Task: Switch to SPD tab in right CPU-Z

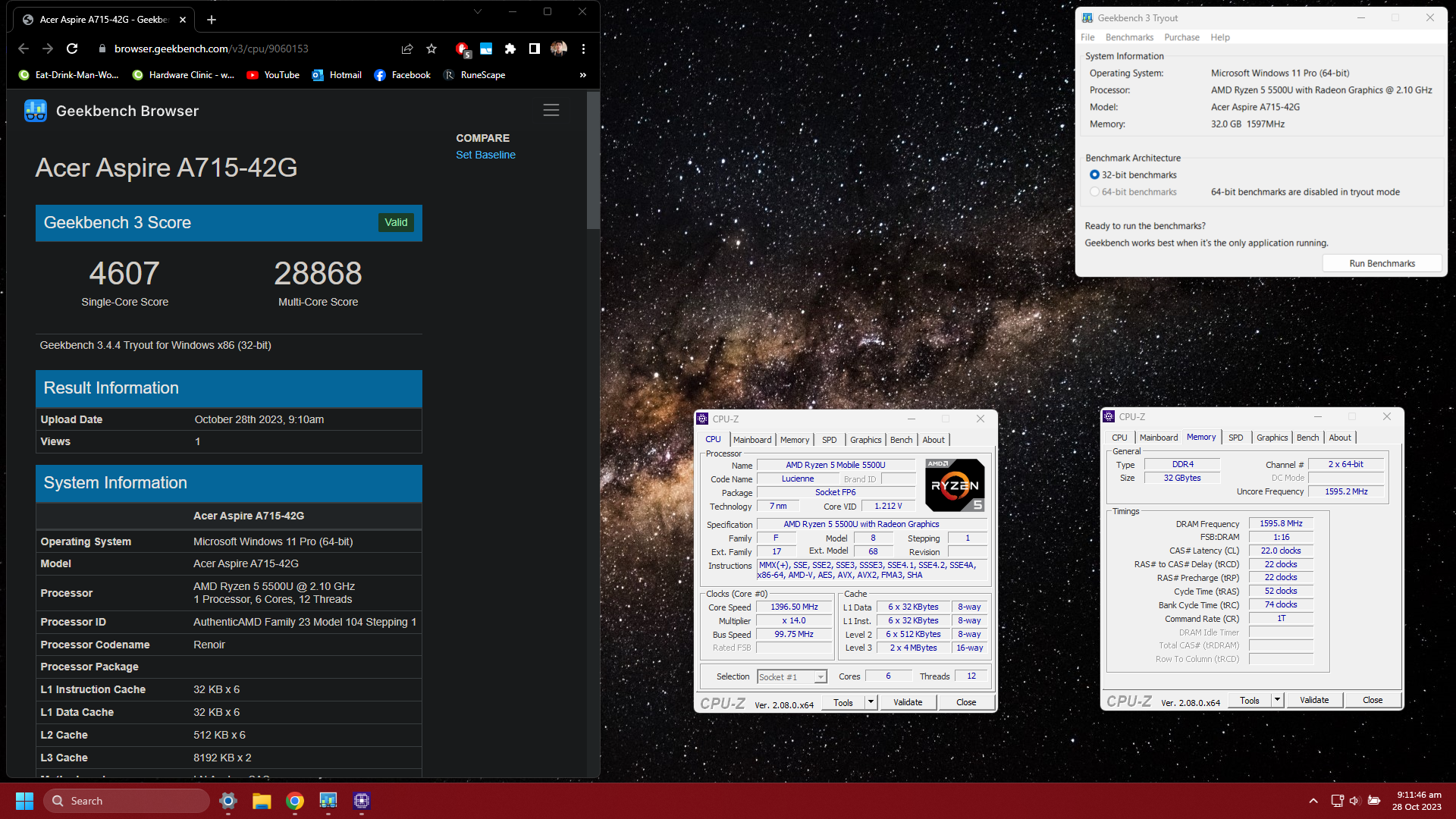Action: tap(1235, 438)
